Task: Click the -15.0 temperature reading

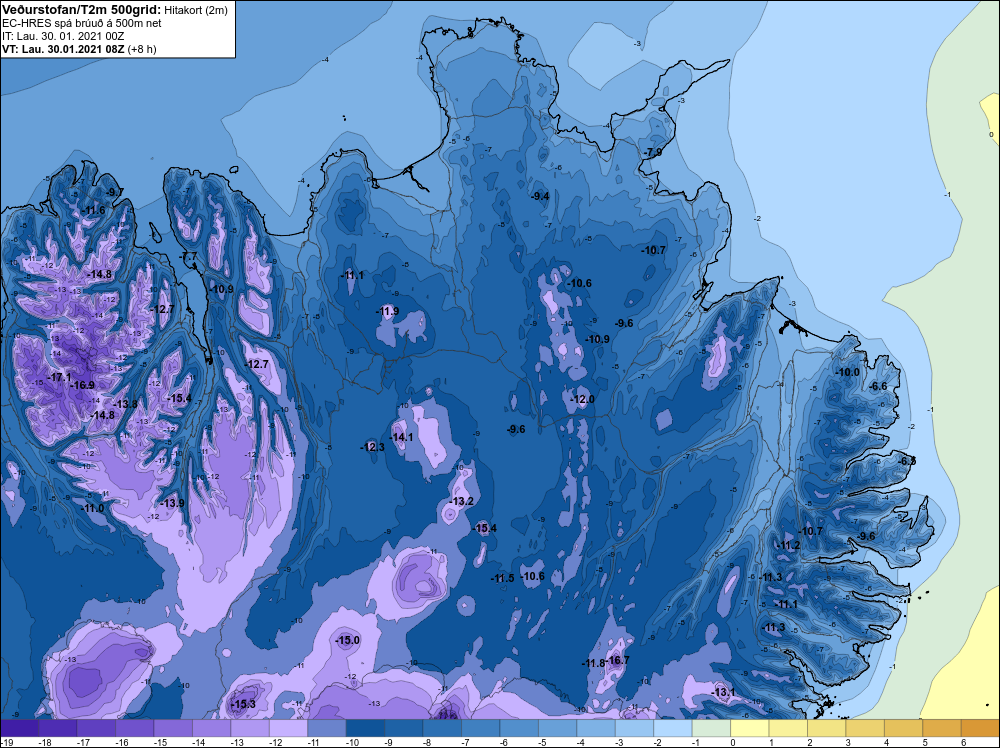Action: tap(348, 640)
